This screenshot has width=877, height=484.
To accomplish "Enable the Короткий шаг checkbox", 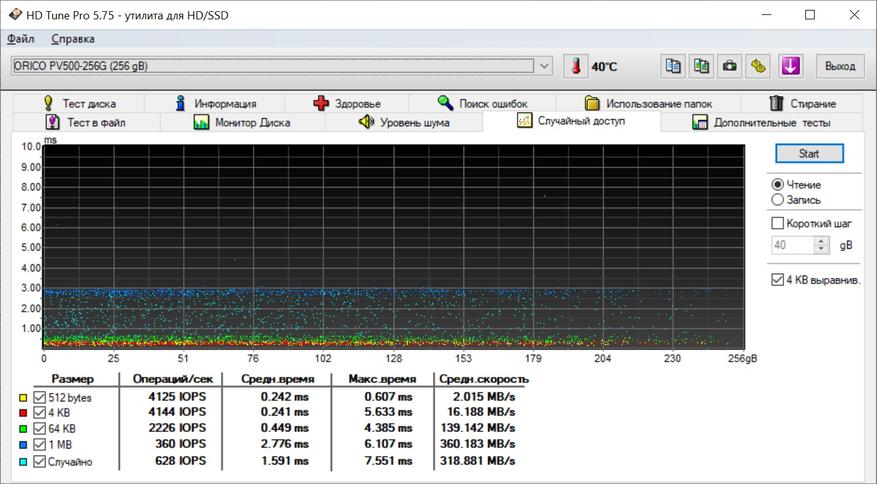I will (777, 223).
